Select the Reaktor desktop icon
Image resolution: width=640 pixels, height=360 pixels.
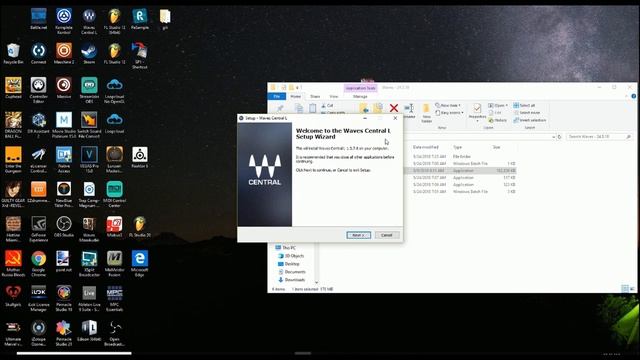pos(140,158)
